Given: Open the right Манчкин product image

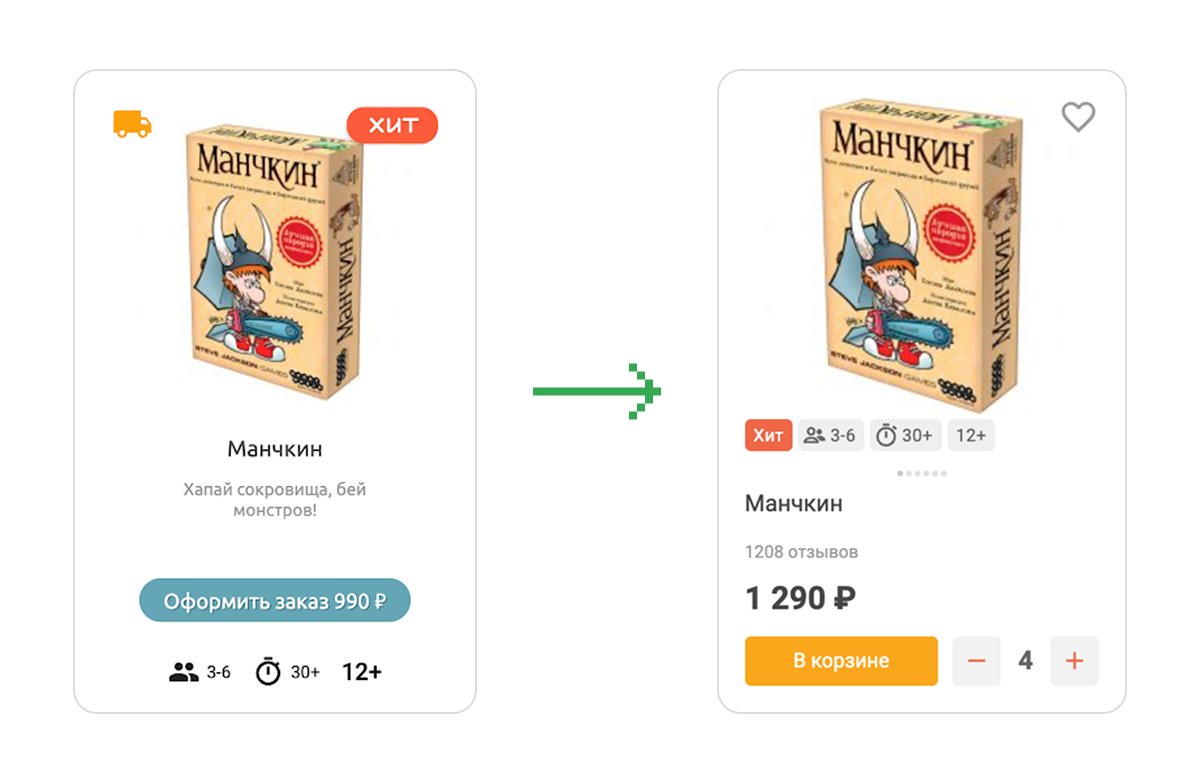Looking at the screenshot, I should [920, 255].
